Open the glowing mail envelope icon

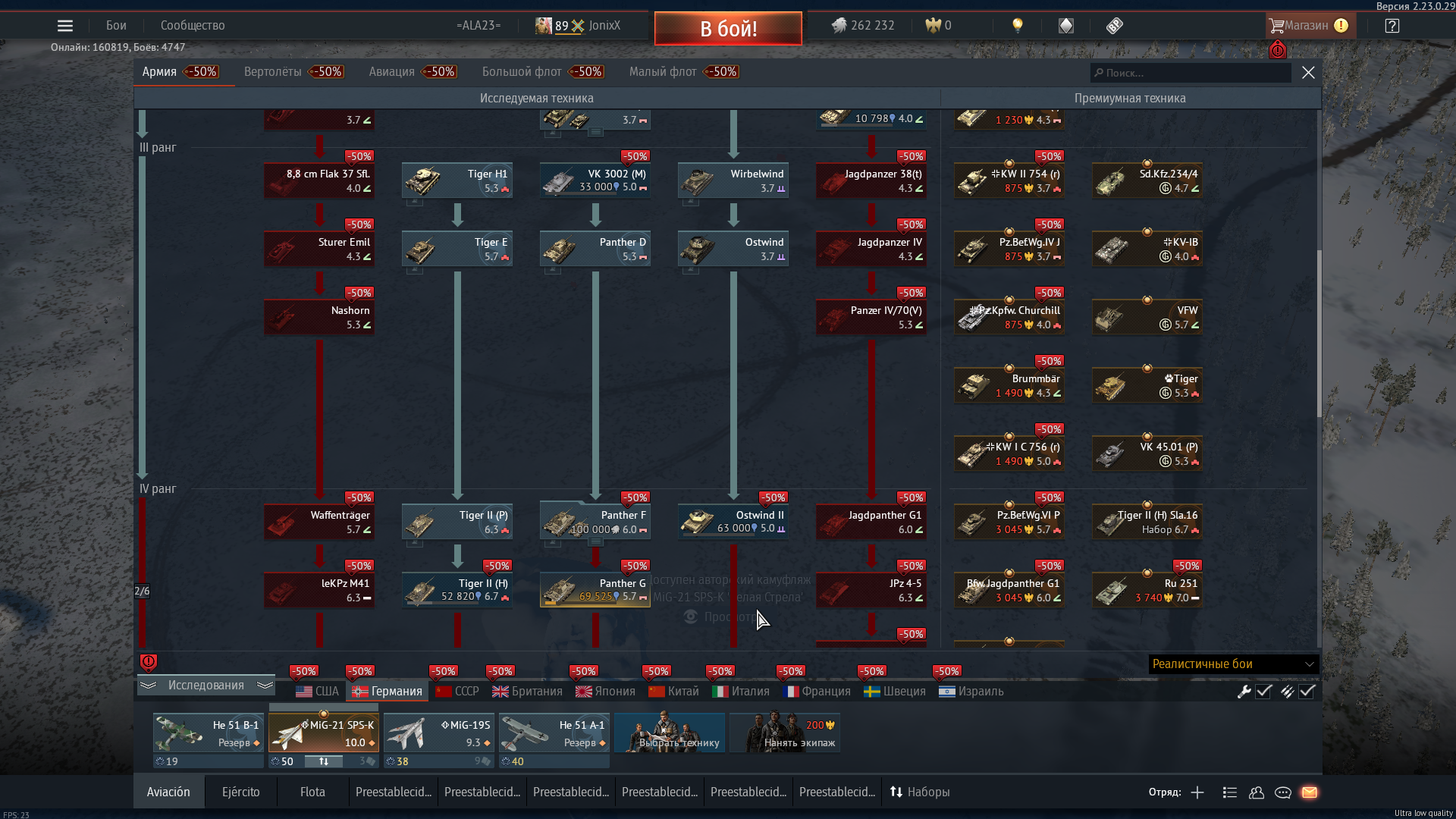pyautogui.click(x=1310, y=792)
